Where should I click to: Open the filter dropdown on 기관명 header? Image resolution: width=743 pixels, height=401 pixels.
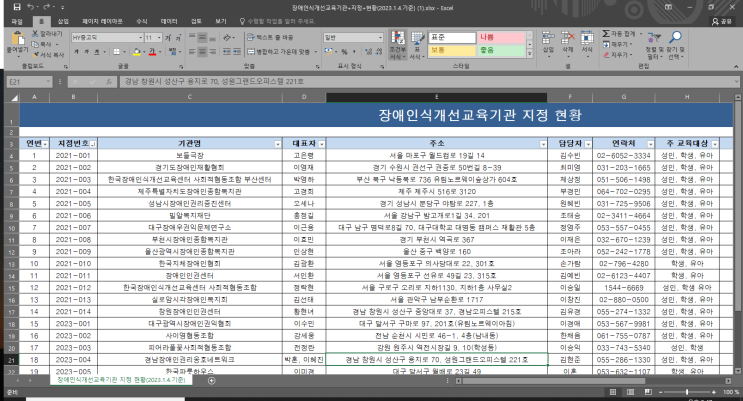point(278,144)
